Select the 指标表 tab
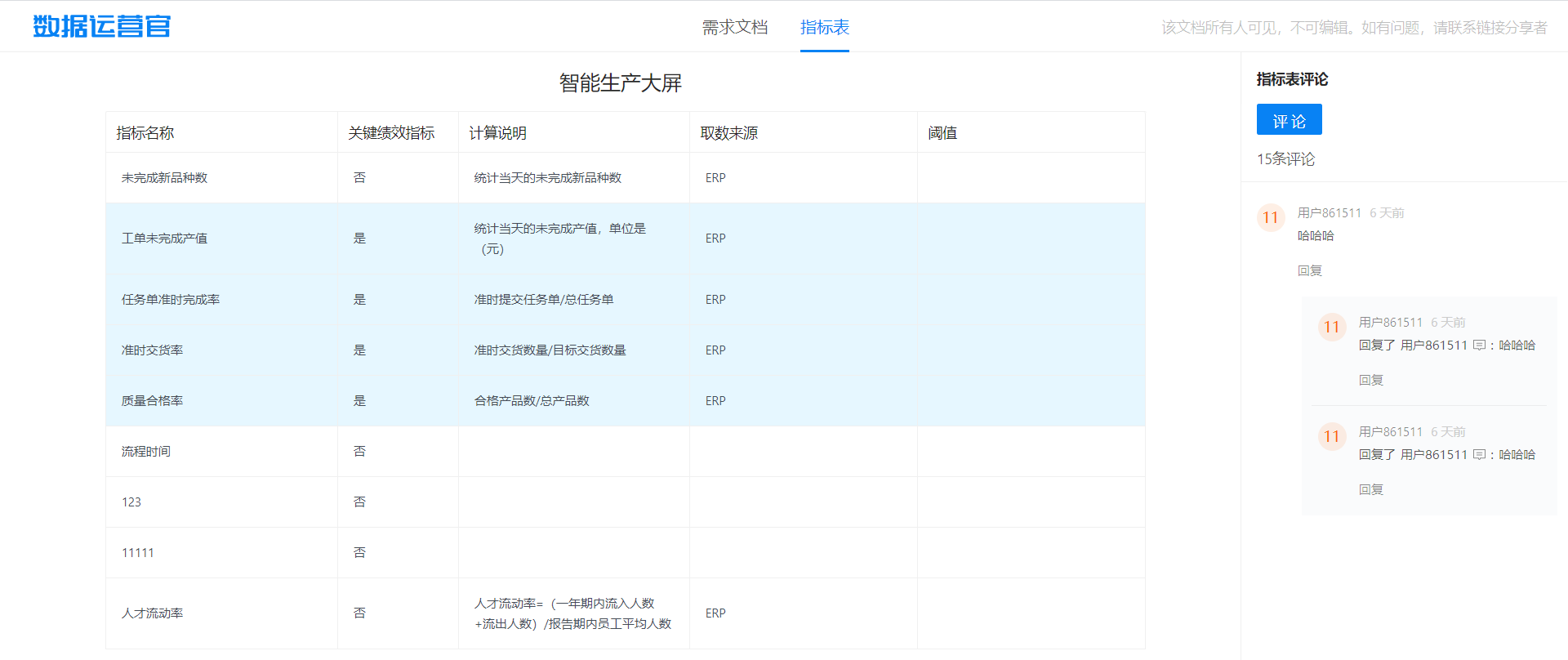 pos(825,27)
